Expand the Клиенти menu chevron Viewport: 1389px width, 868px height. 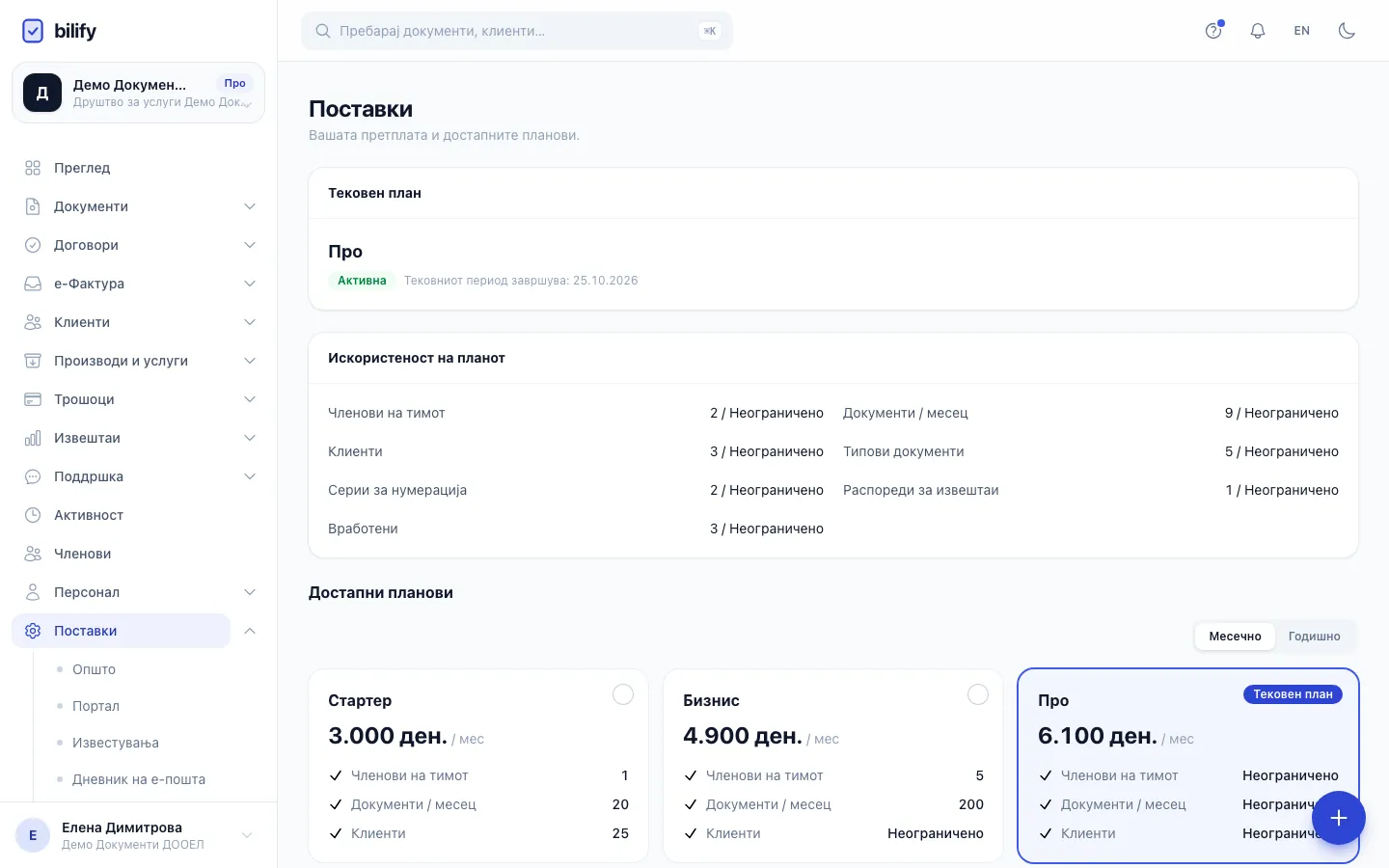click(250, 322)
